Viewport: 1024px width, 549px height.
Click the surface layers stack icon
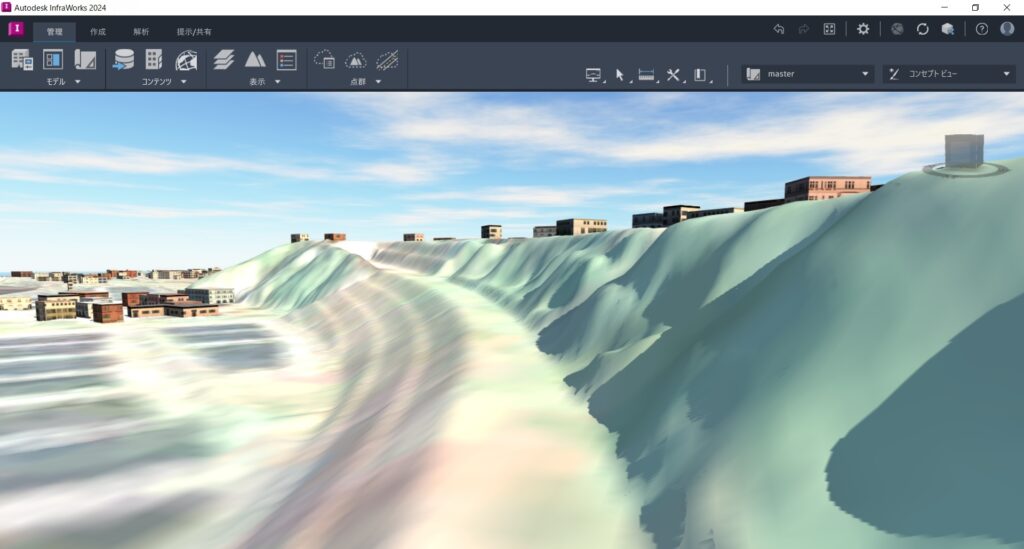pos(224,60)
